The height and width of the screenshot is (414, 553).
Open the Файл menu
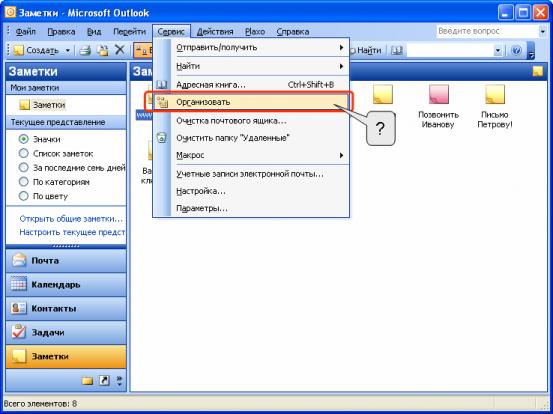[25, 31]
